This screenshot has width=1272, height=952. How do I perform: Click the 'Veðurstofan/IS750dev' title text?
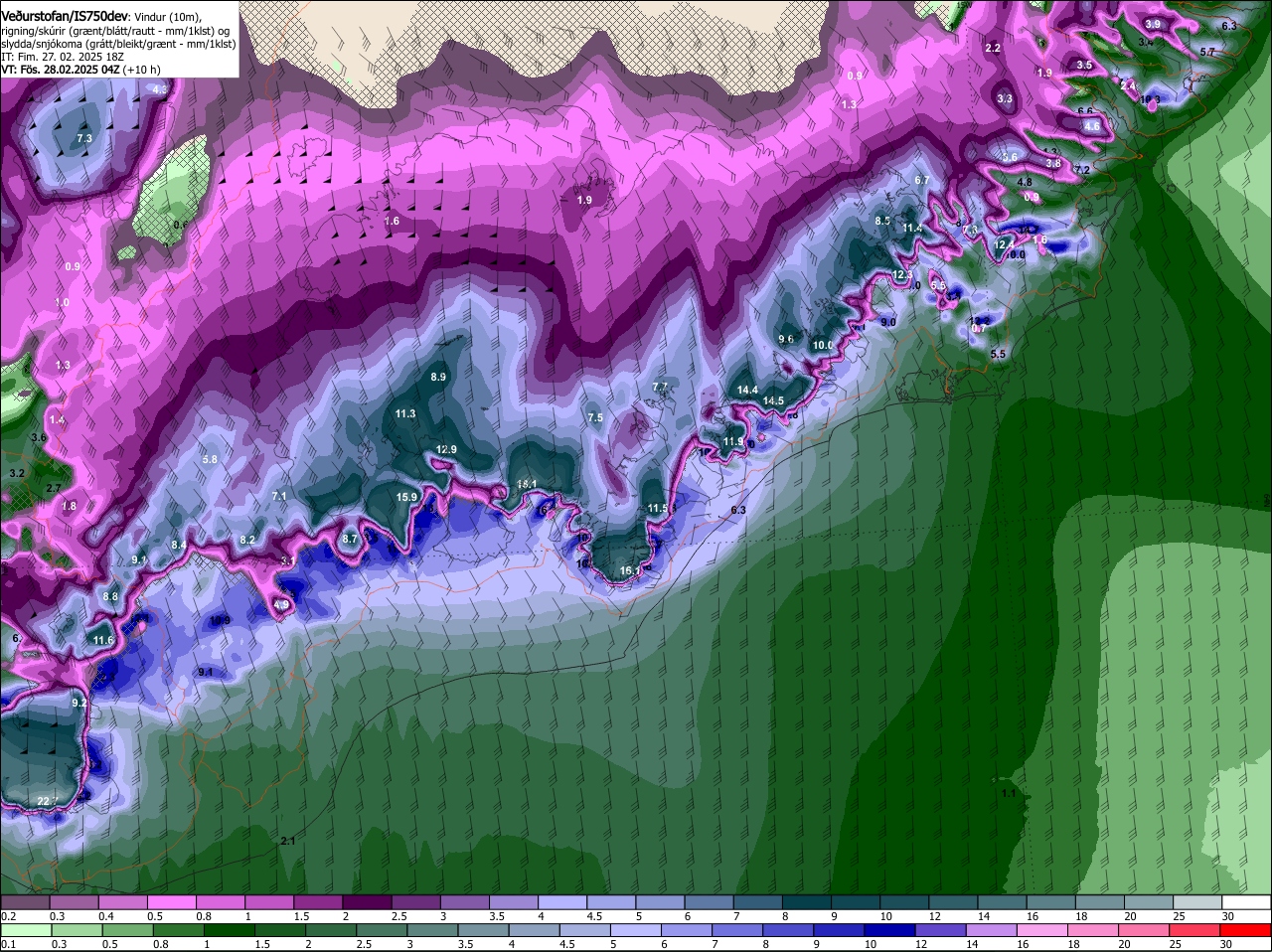(65, 17)
